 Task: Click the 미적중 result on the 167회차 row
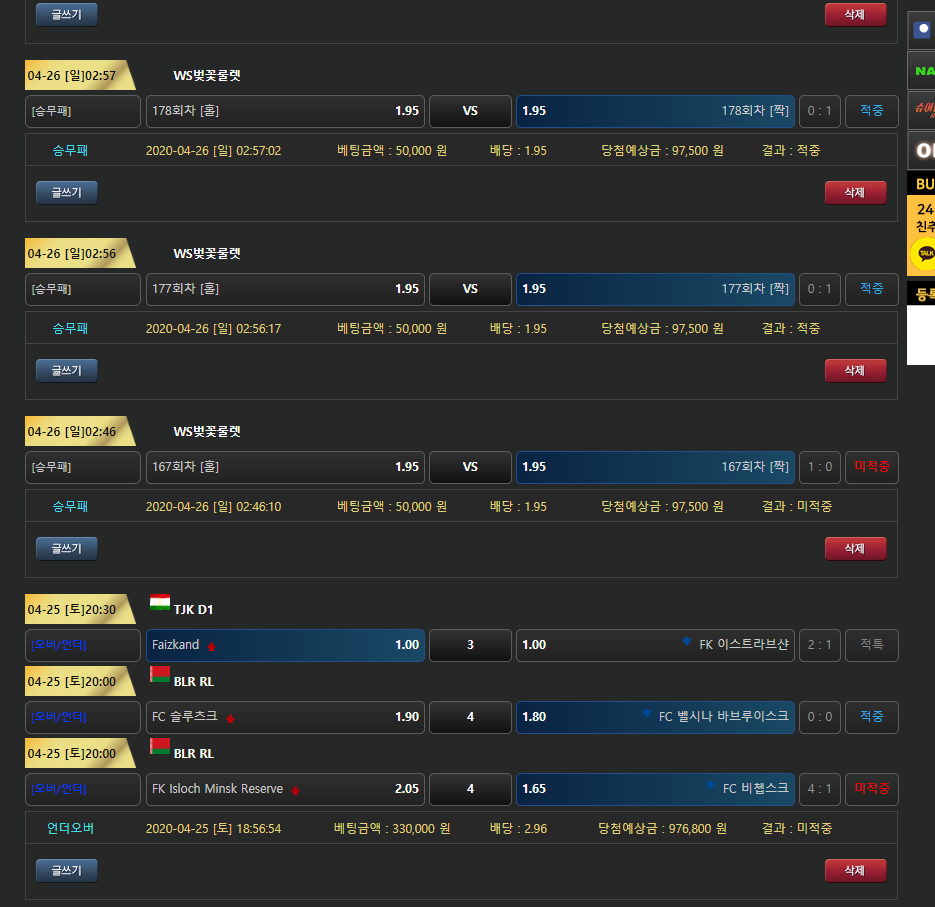pos(871,467)
